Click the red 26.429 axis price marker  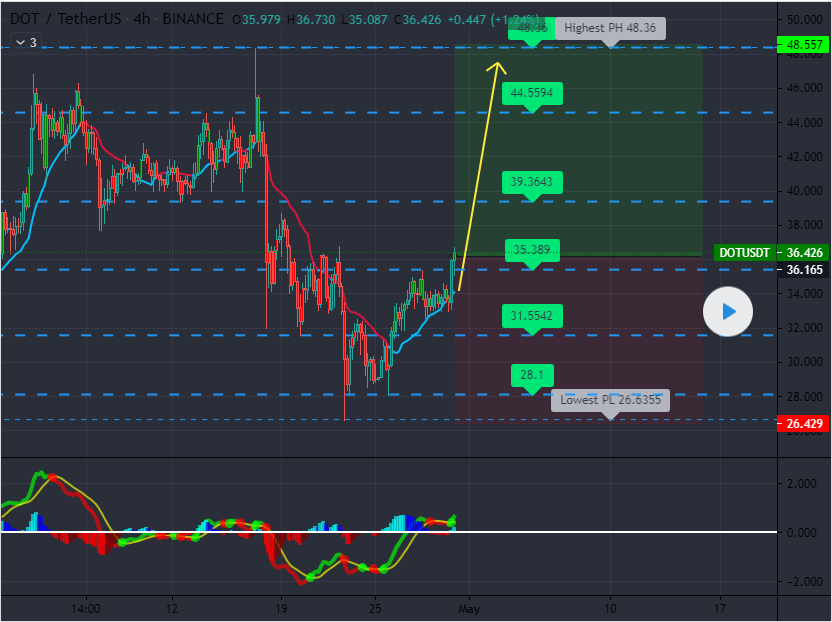804,424
